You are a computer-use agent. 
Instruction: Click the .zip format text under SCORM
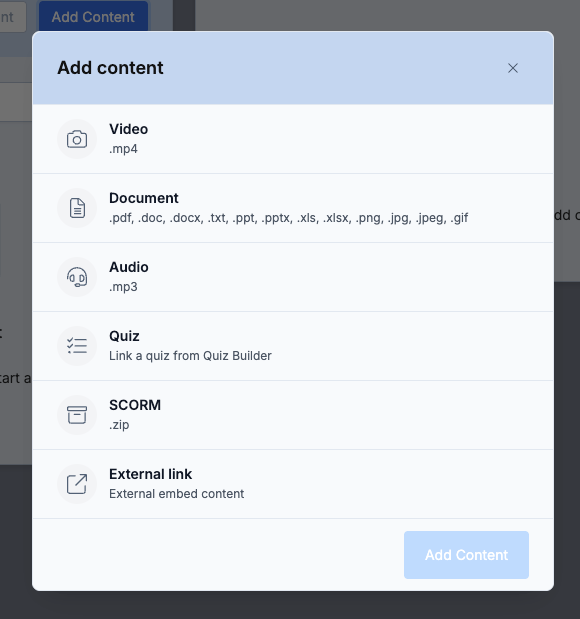point(119,425)
